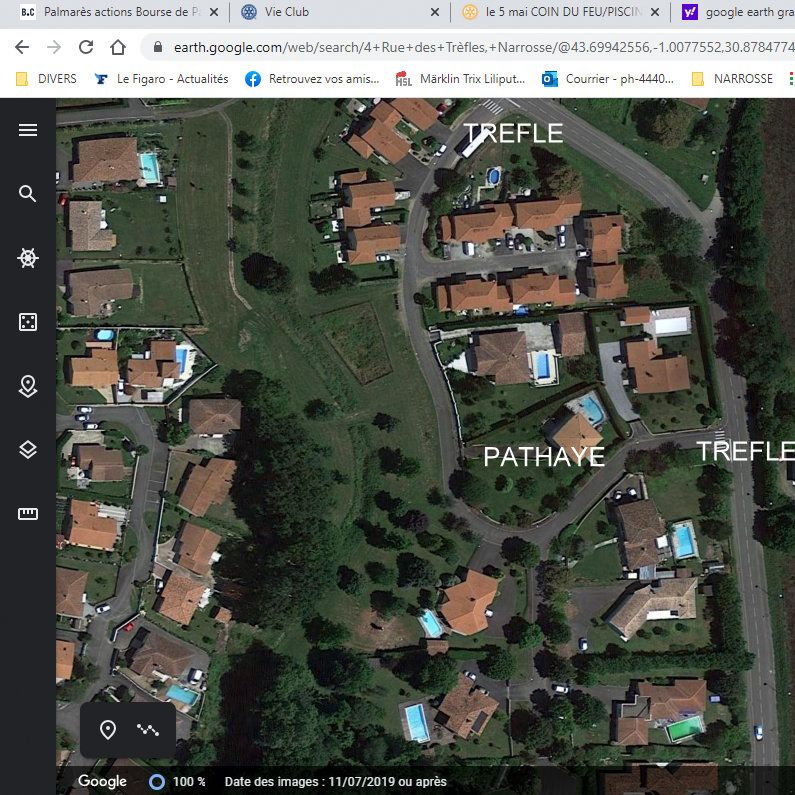Add a placemark with the pin tool
The image size is (795, 795).
click(107, 730)
